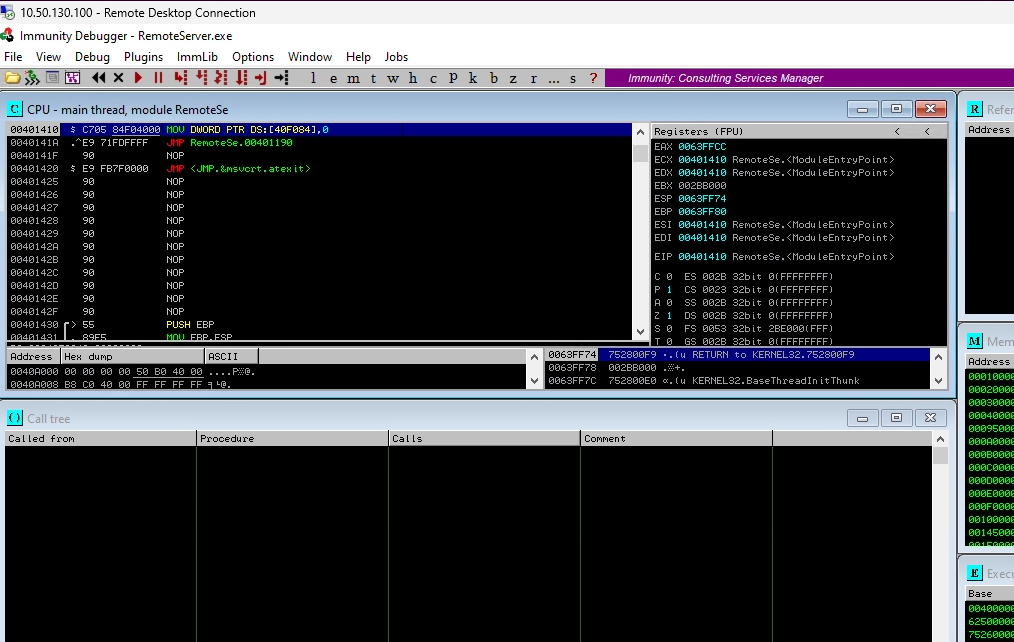Click the red question mark help icon
Screen dimensions: 1014x642
pos(593,78)
